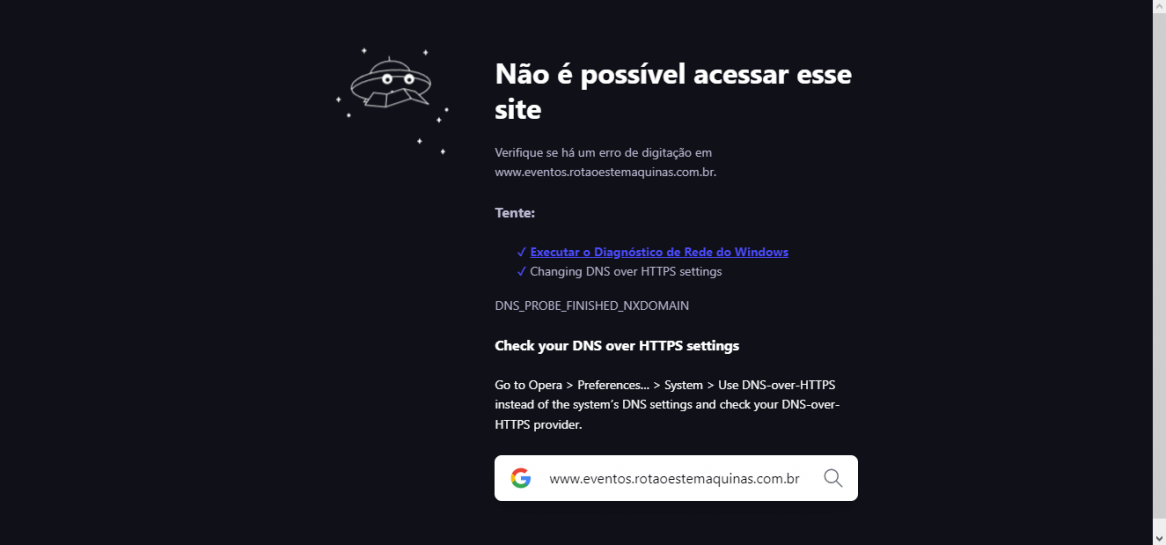Click the vertical scrollbar track
Viewport: 1166px width, 545px height.
tap(1159, 272)
